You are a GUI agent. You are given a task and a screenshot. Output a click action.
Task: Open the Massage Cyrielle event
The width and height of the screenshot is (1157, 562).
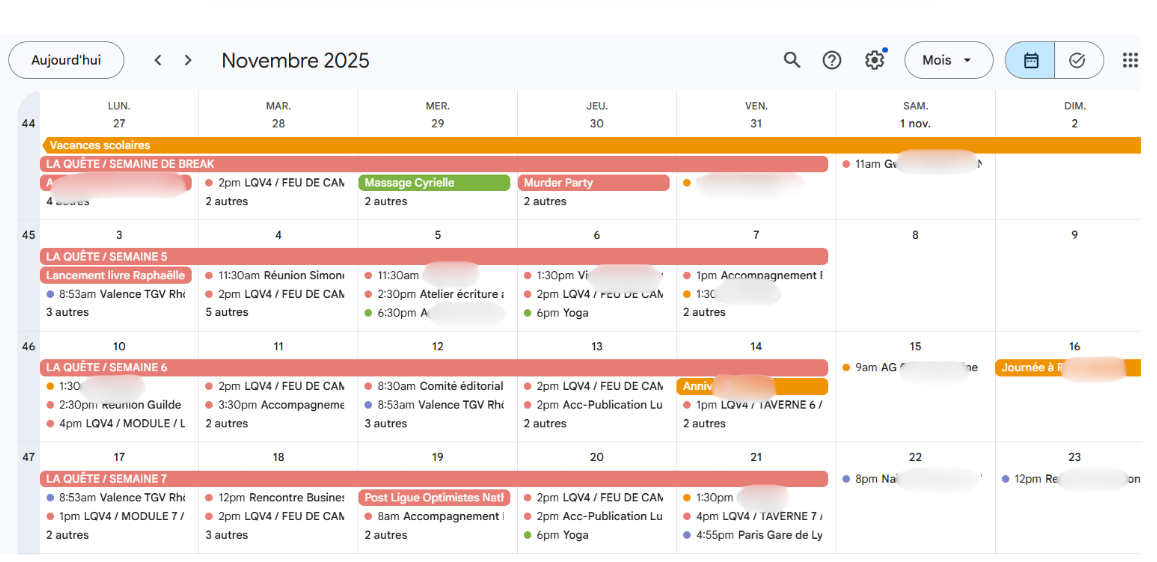(434, 183)
